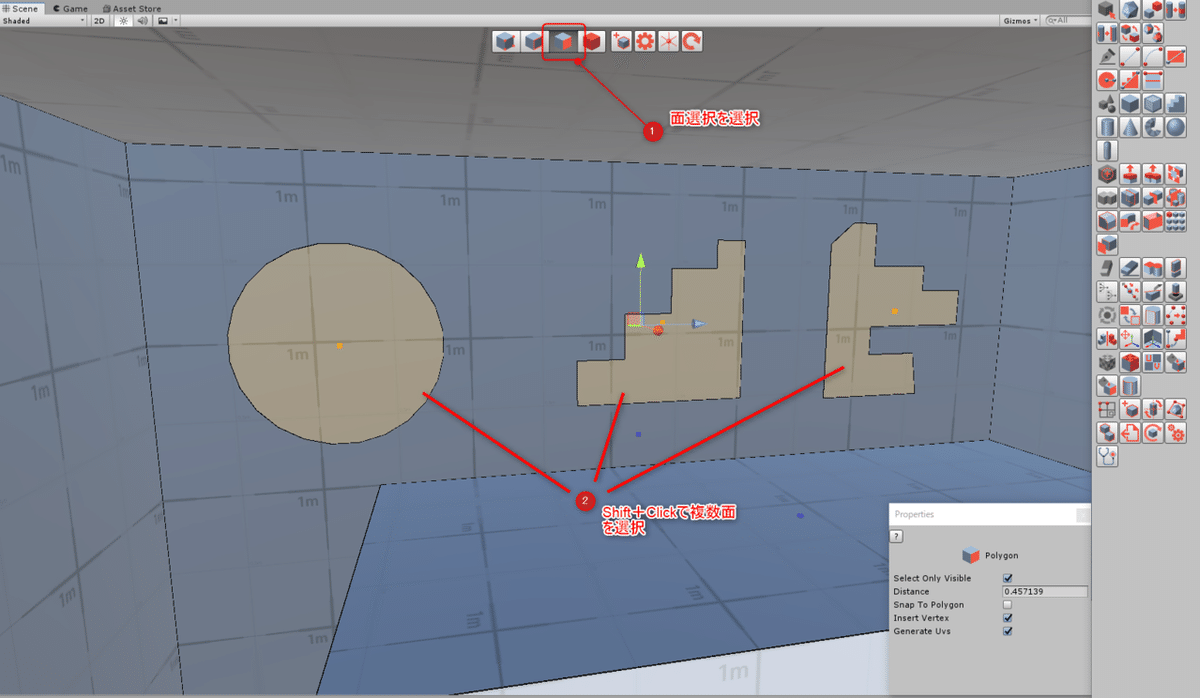The width and height of the screenshot is (1200, 698).
Task: Switch to the Scene tab
Action: coord(20,7)
